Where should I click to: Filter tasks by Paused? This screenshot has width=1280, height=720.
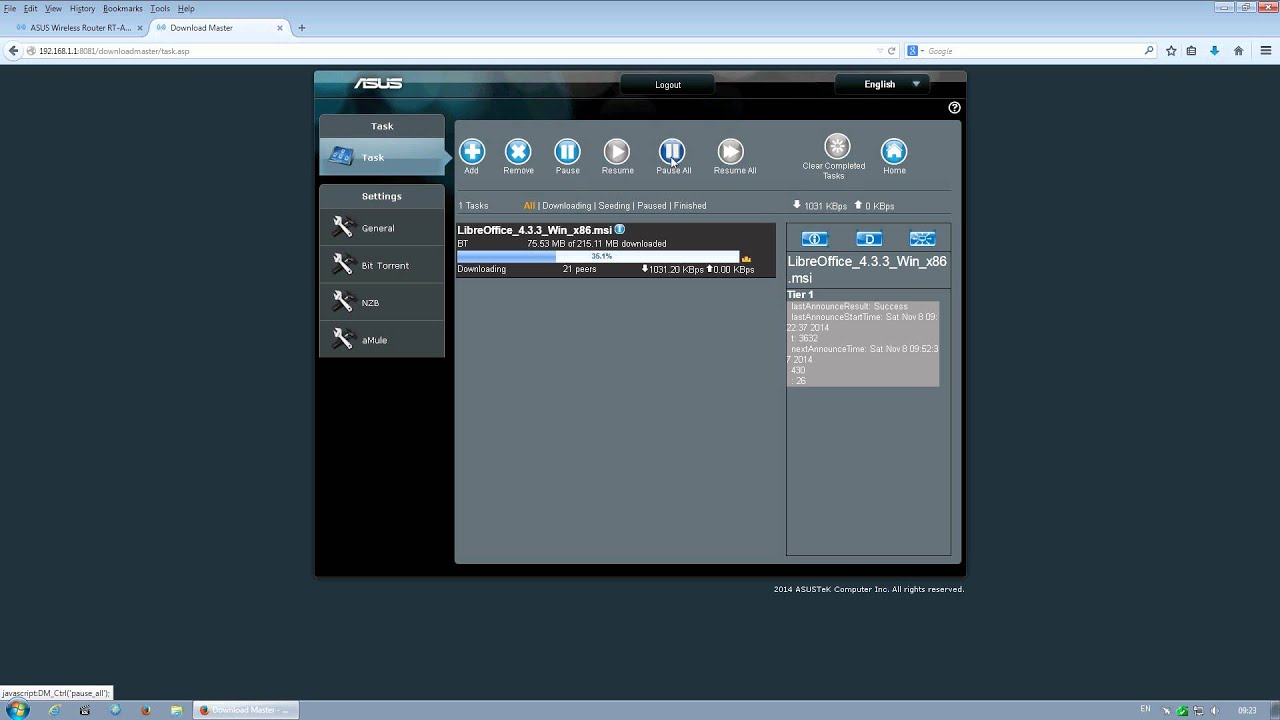[652, 206]
